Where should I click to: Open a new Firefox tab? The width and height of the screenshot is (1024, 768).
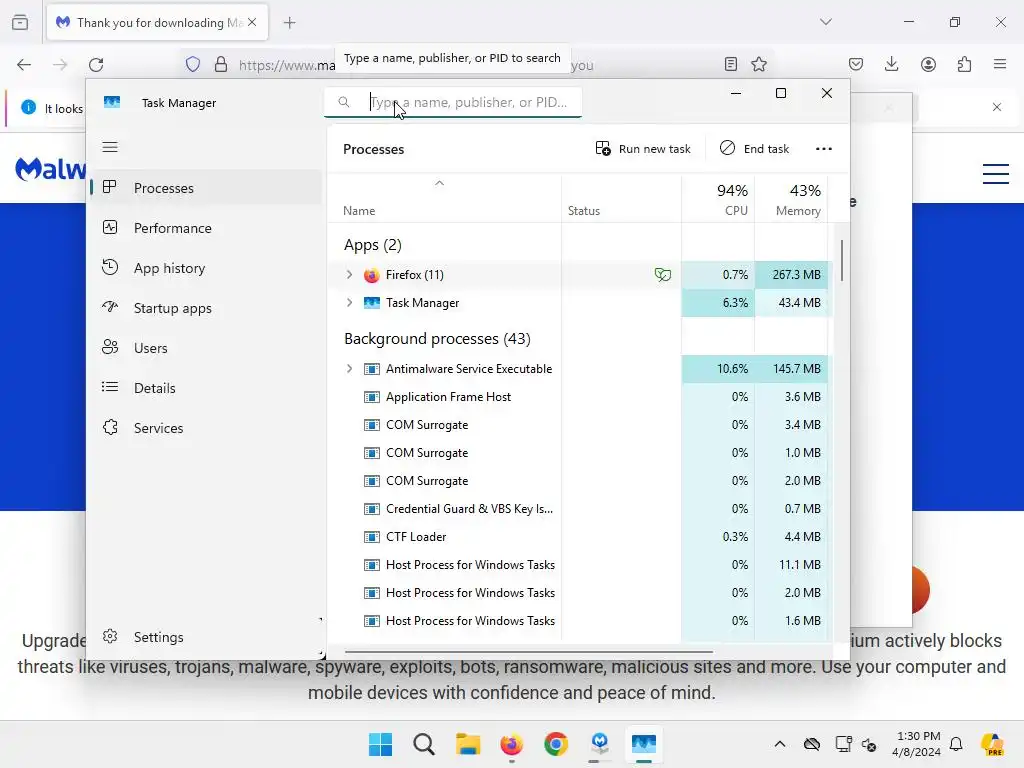(x=289, y=23)
